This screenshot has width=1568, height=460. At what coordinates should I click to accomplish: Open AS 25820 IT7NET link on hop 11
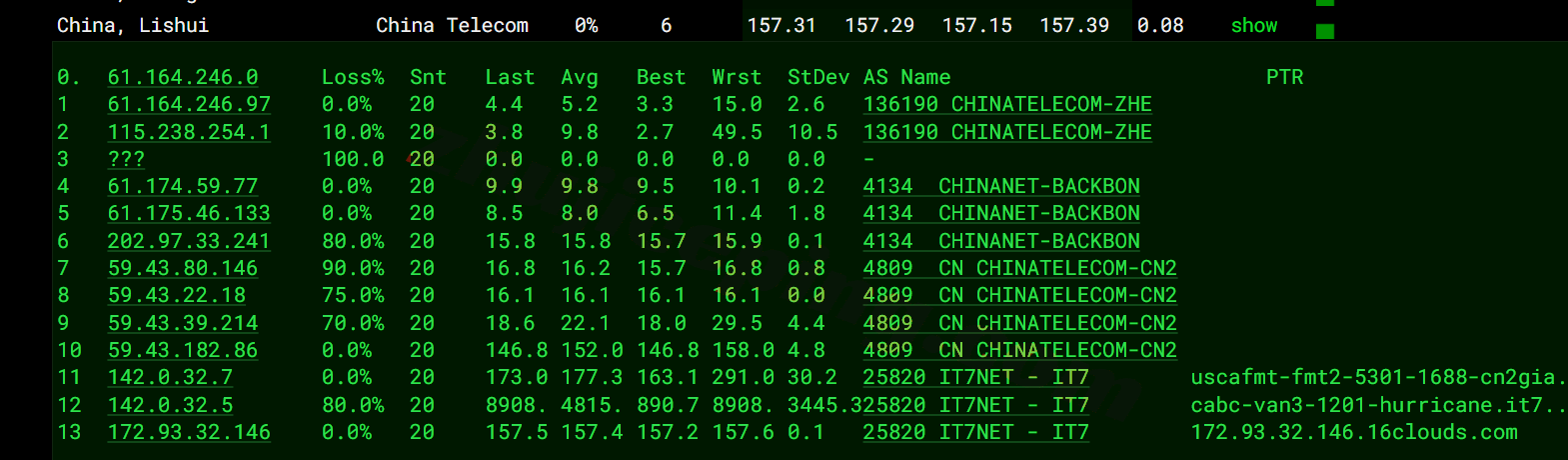click(x=976, y=377)
